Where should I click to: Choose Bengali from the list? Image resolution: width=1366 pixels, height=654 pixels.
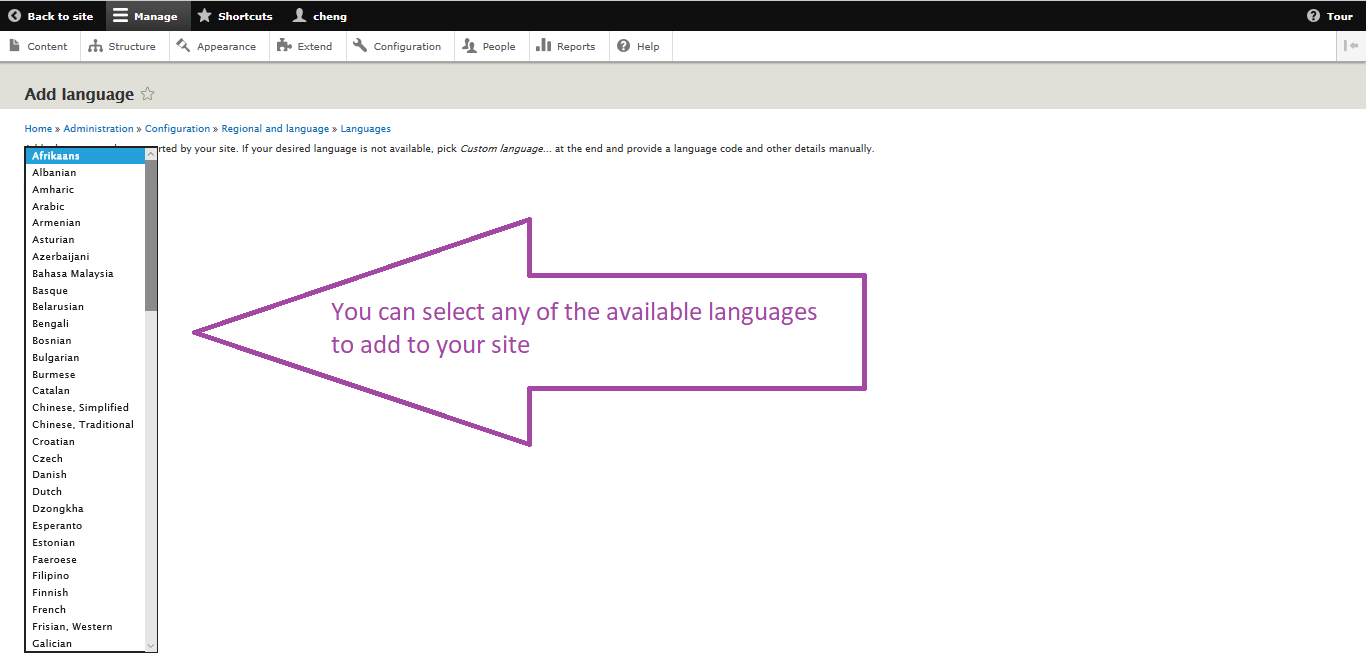[x=85, y=324]
